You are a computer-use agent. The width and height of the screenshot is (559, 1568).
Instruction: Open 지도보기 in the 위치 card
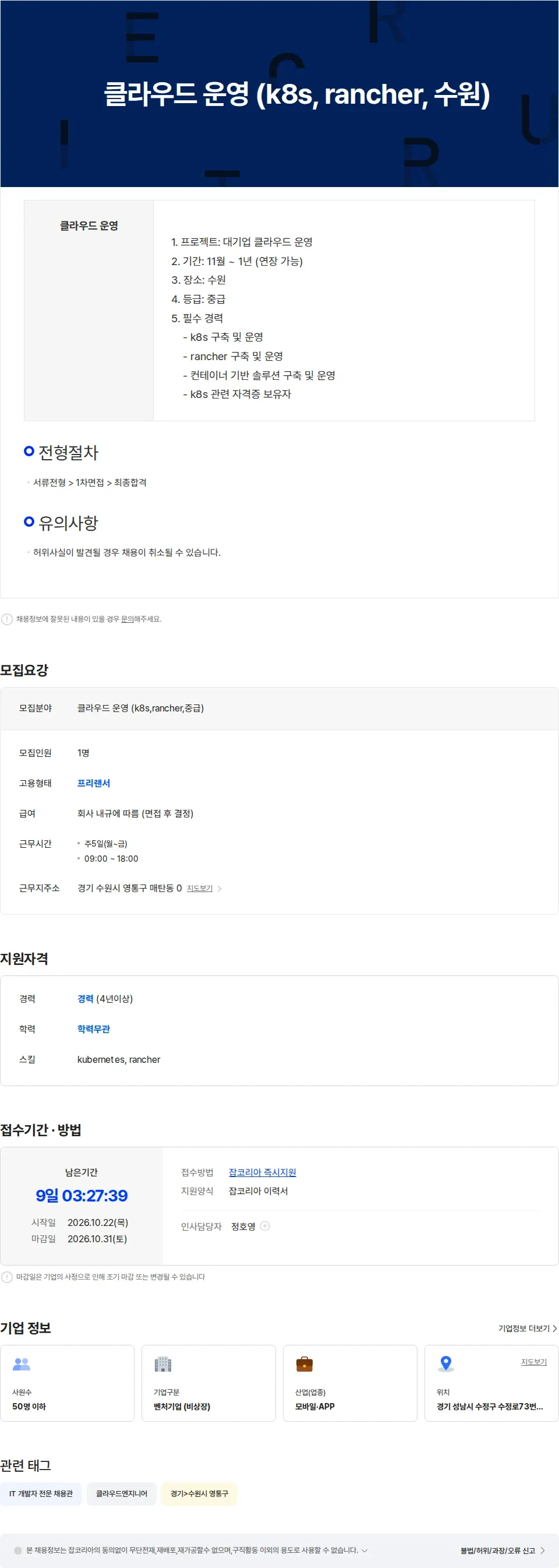[533, 1362]
